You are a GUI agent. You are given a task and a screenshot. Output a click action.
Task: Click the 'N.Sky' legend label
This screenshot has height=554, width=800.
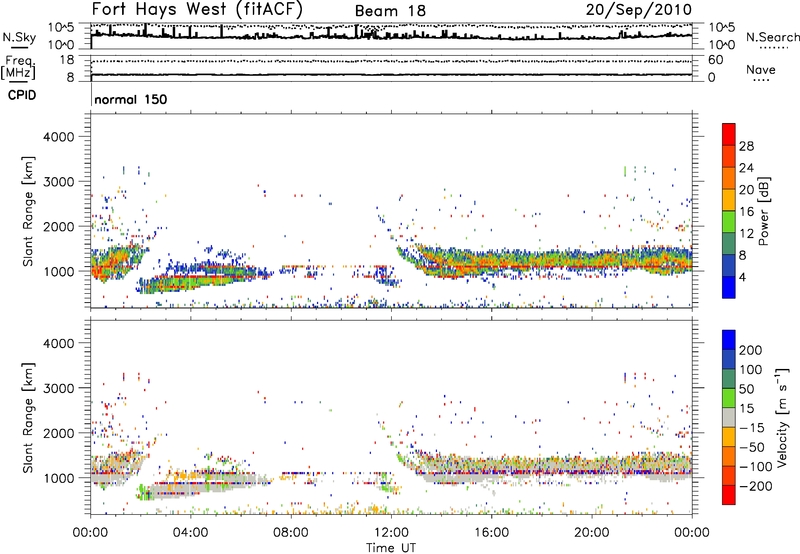(x=19, y=37)
